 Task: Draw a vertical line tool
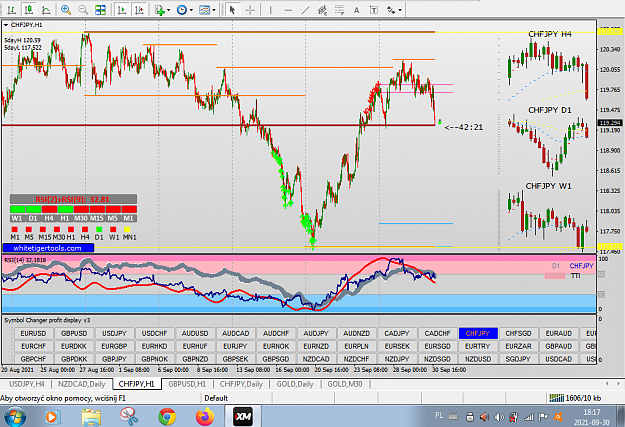click(x=271, y=10)
